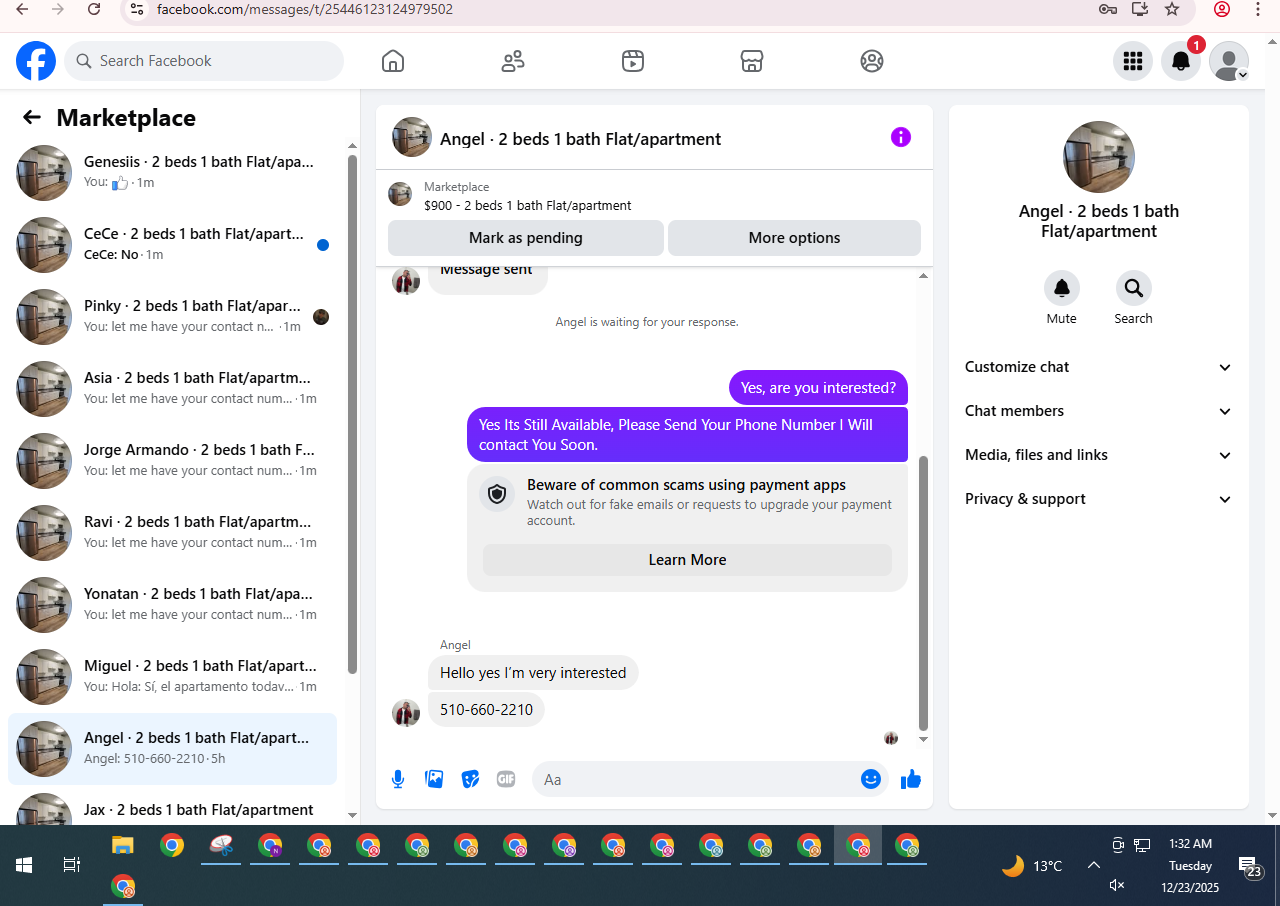Click the 'Yes, are you interested?' message
The width and height of the screenshot is (1280, 906).
[x=818, y=388]
